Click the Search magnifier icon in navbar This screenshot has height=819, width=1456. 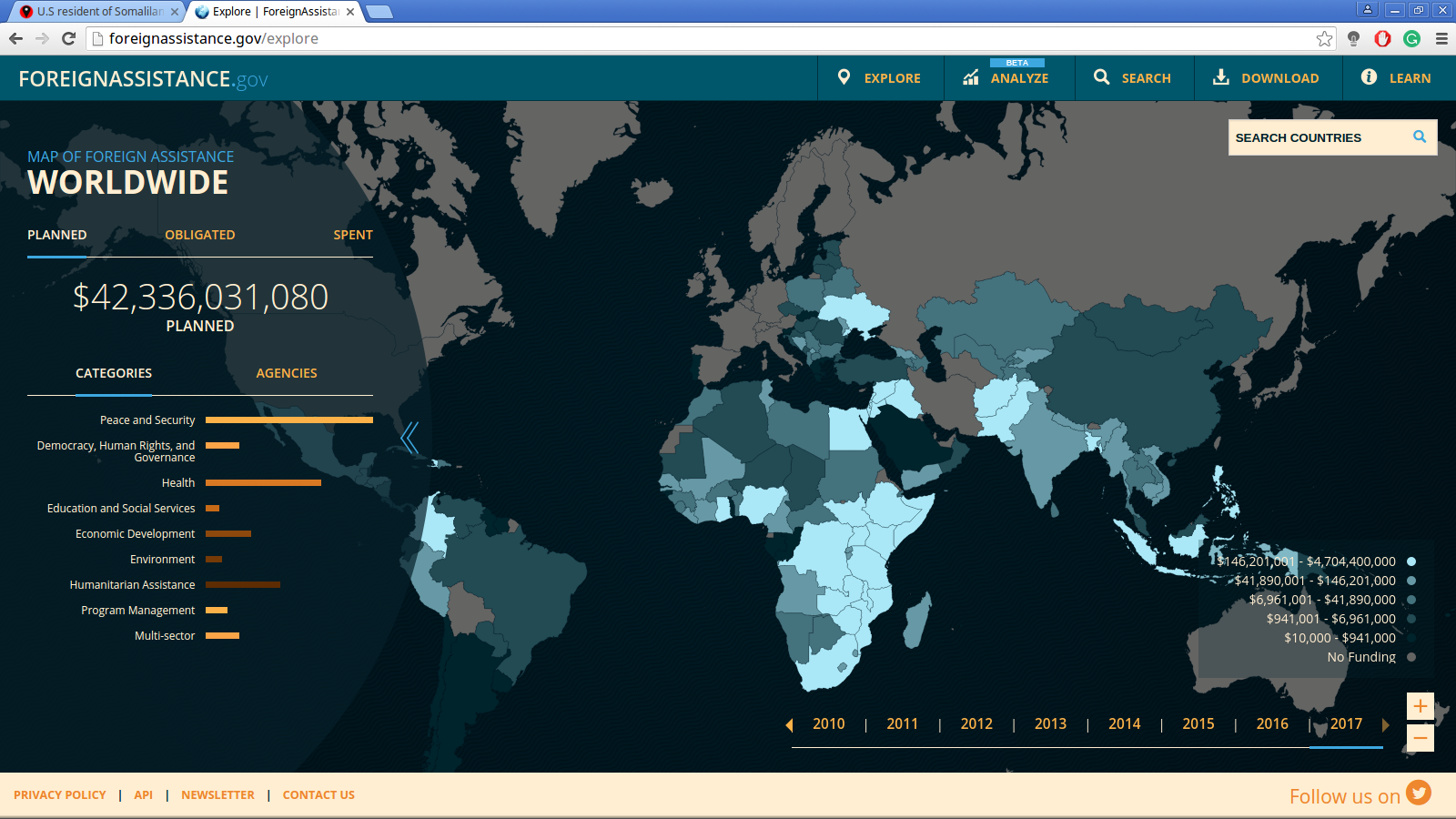1101,77
